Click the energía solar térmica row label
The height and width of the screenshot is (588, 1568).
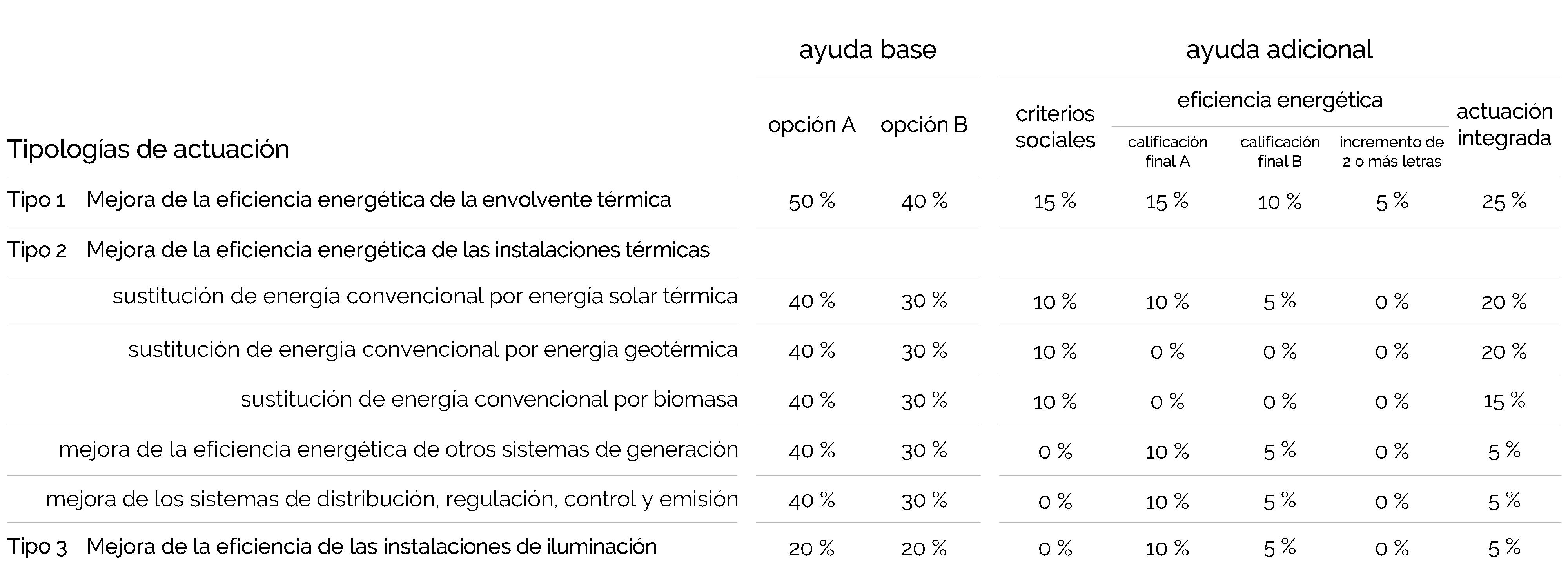pyautogui.click(x=425, y=296)
